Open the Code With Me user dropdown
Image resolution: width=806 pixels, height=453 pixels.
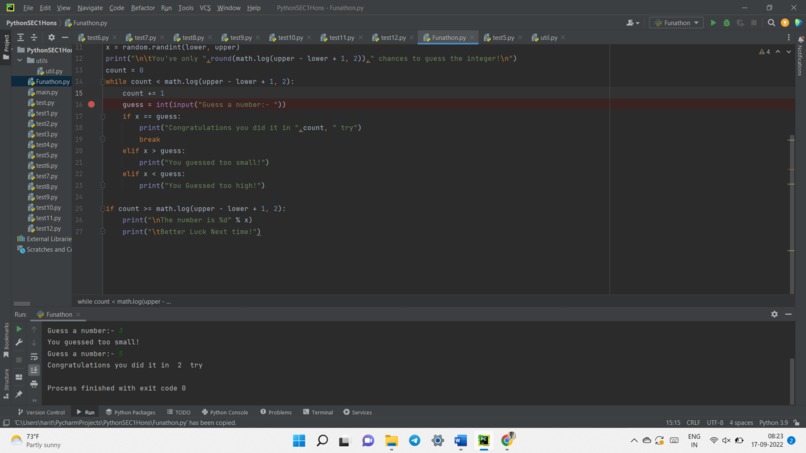(x=633, y=23)
